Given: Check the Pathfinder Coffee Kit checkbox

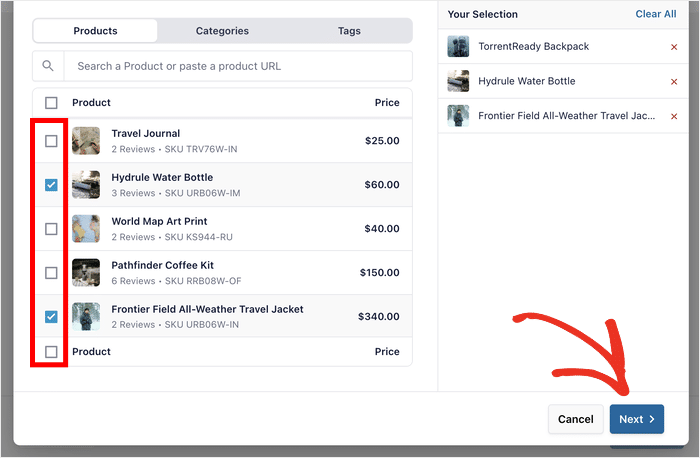Looking at the screenshot, I should pyautogui.click(x=51, y=273).
